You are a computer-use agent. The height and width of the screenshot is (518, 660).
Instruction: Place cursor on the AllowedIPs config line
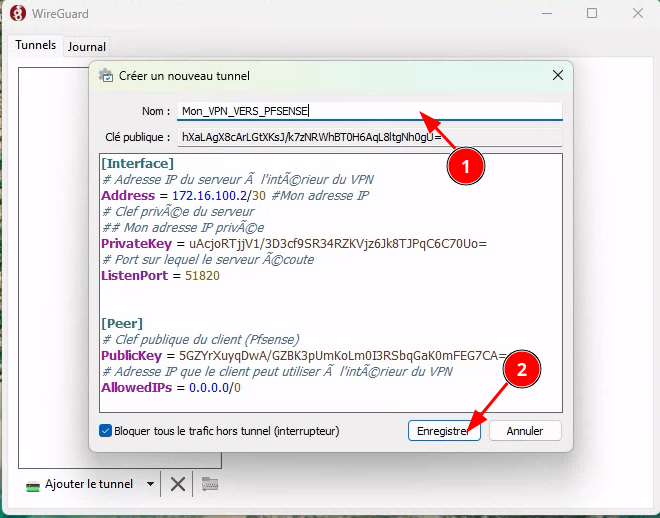(170, 387)
